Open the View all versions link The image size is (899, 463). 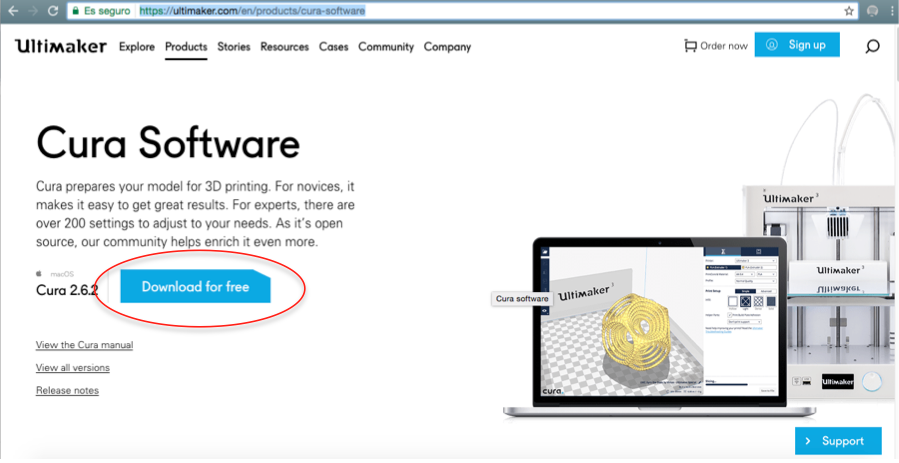click(x=72, y=368)
